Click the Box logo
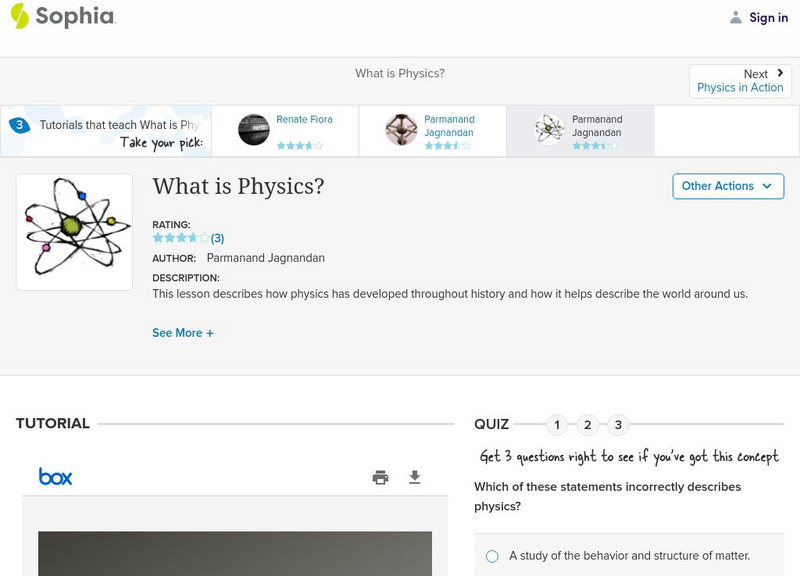Viewport: 800px width, 576px height. point(55,477)
